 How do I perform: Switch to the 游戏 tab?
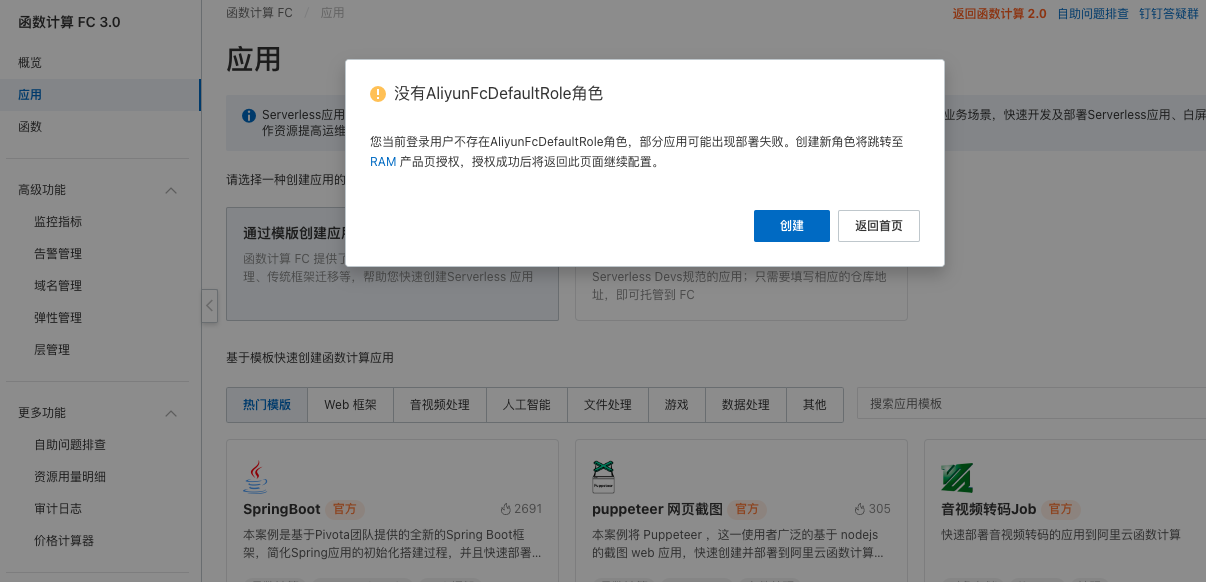pyautogui.click(x=676, y=405)
